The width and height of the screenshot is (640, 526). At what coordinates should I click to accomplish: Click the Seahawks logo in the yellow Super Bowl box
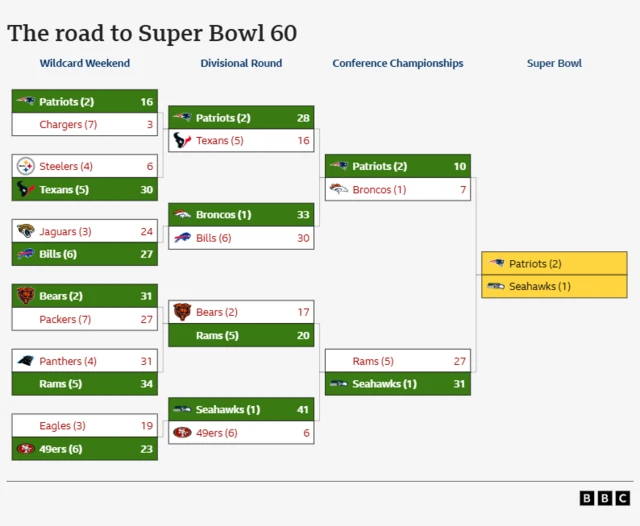(x=496, y=286)
